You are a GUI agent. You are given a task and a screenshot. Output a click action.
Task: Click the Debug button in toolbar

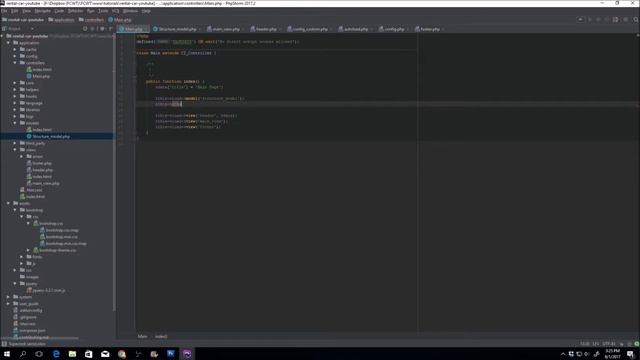point(598,20)
